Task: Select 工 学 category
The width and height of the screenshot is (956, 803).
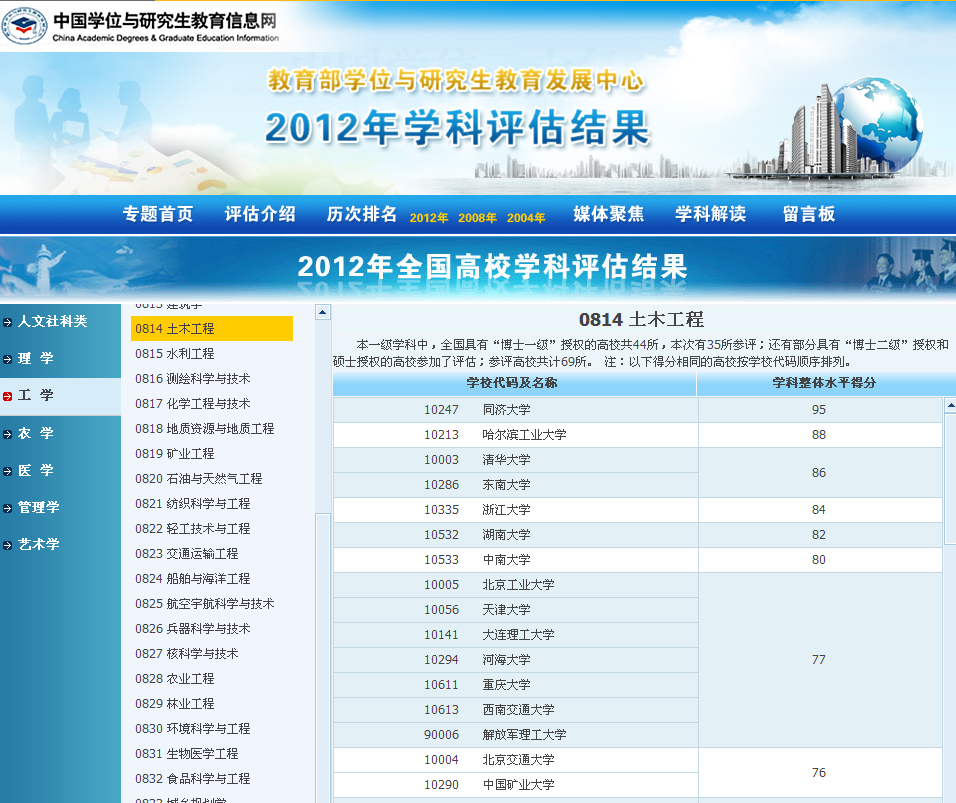Action: click(x=36, y=395)
